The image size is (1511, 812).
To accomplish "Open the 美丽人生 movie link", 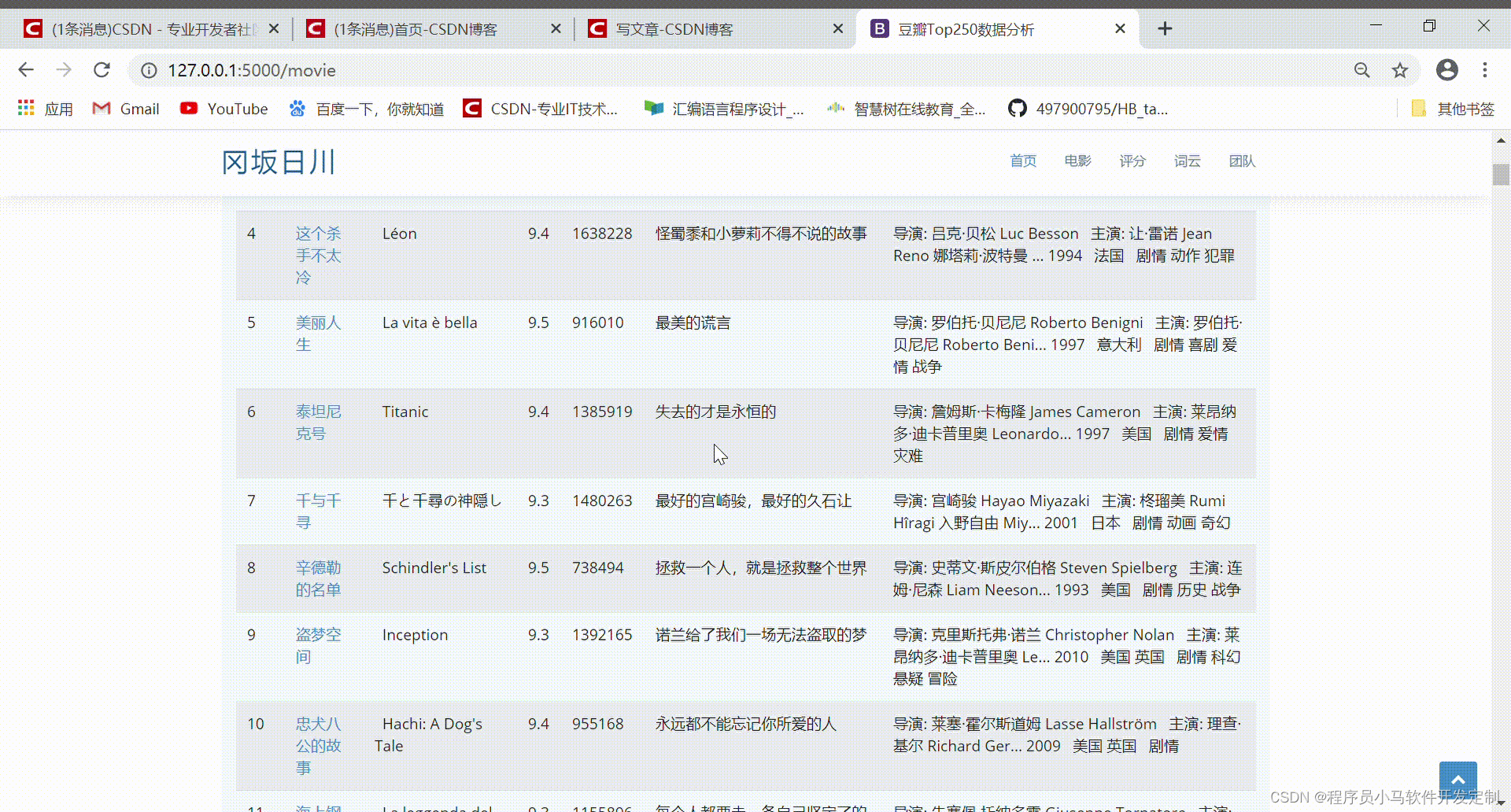I will pyautogui.click(x=318, y=334).
